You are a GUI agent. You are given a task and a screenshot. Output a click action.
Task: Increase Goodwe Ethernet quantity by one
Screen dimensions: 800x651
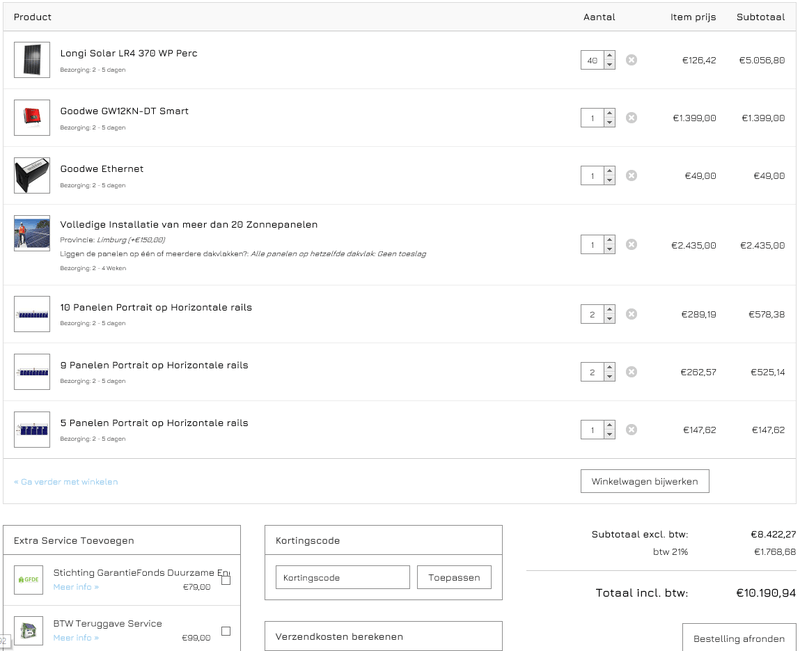610,172
